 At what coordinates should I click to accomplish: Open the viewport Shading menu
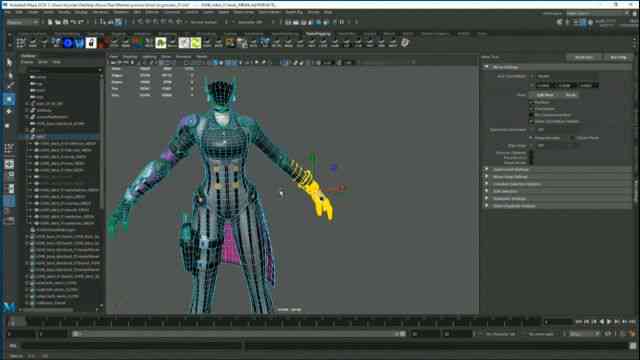coord(130,57)
